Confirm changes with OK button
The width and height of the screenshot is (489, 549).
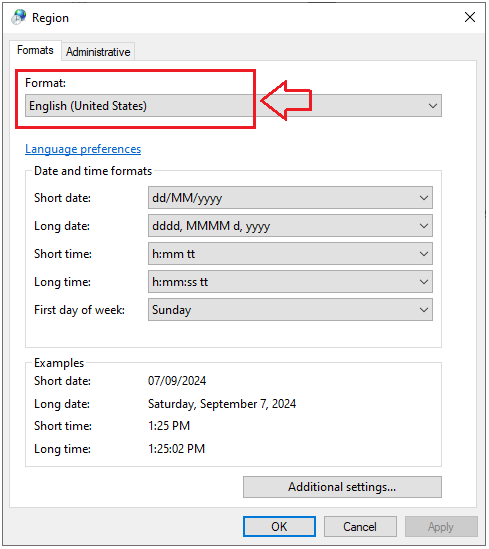[x=279, y=527]
